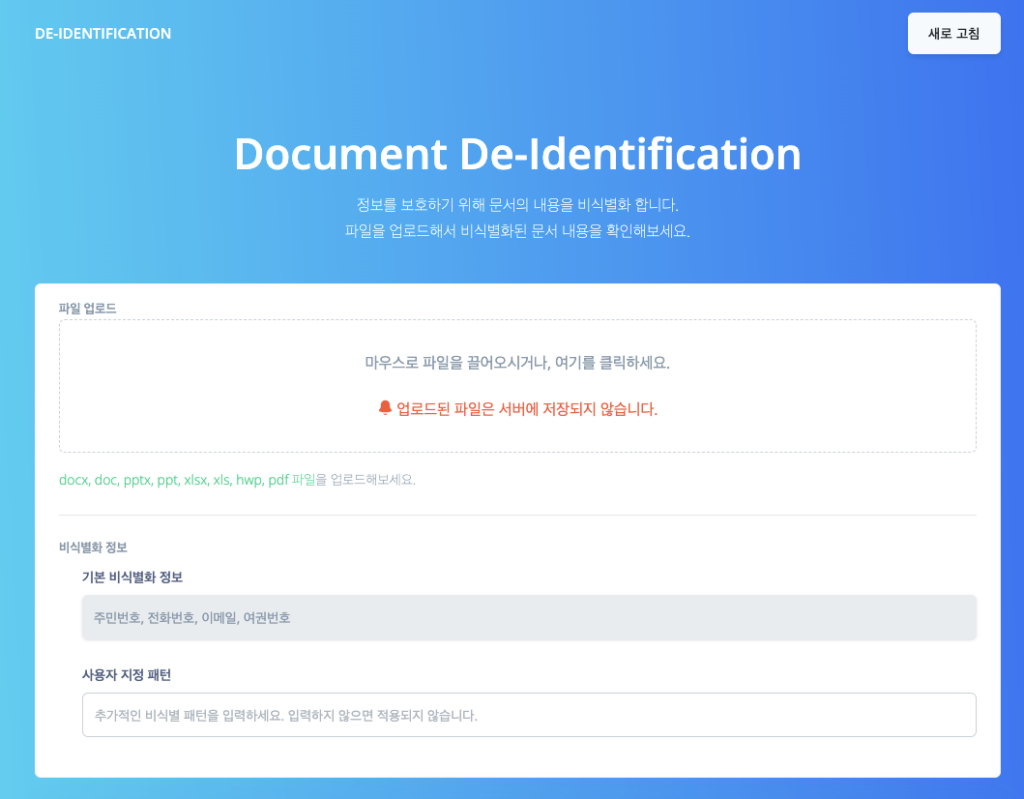The height and width of the screenshot is (799, 1024).
Task: Select the xlsx file format link
Action: 196,480
